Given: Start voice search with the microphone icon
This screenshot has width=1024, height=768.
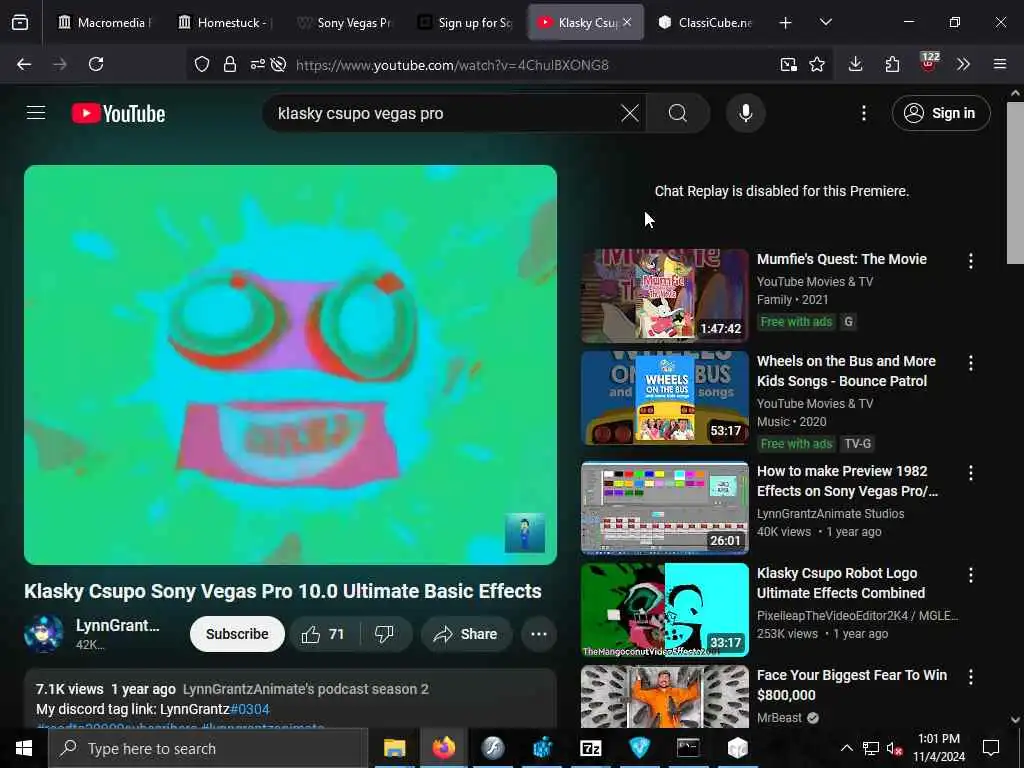Looking at the screenshot, I should pos(745,113).
